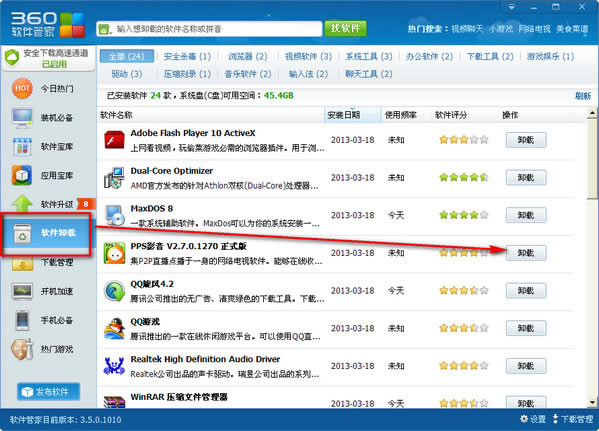This screenshot has width=599, height=431.
Task: Open the title bar dropdown menu arrow
Action: [512, 7]
